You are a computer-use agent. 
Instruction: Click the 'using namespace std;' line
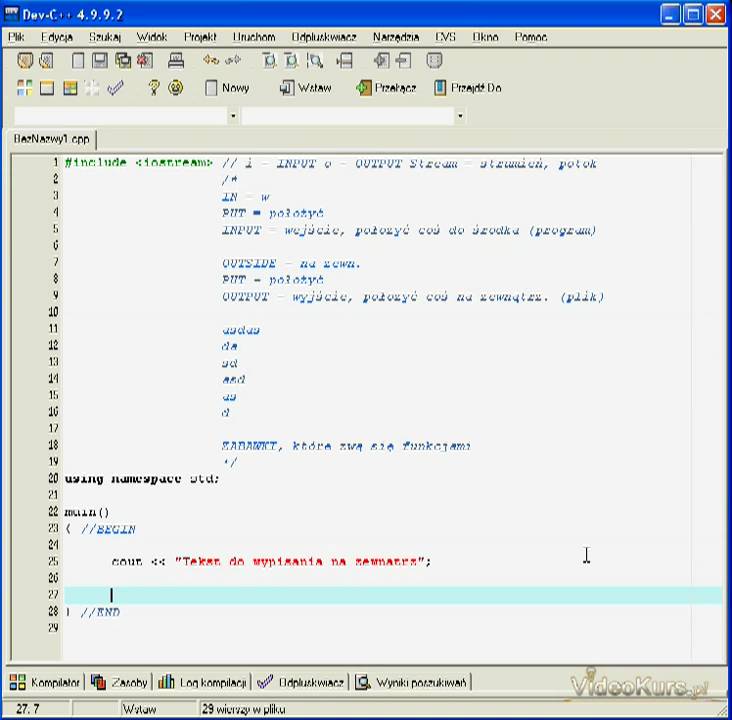click(x=141, y=479)
